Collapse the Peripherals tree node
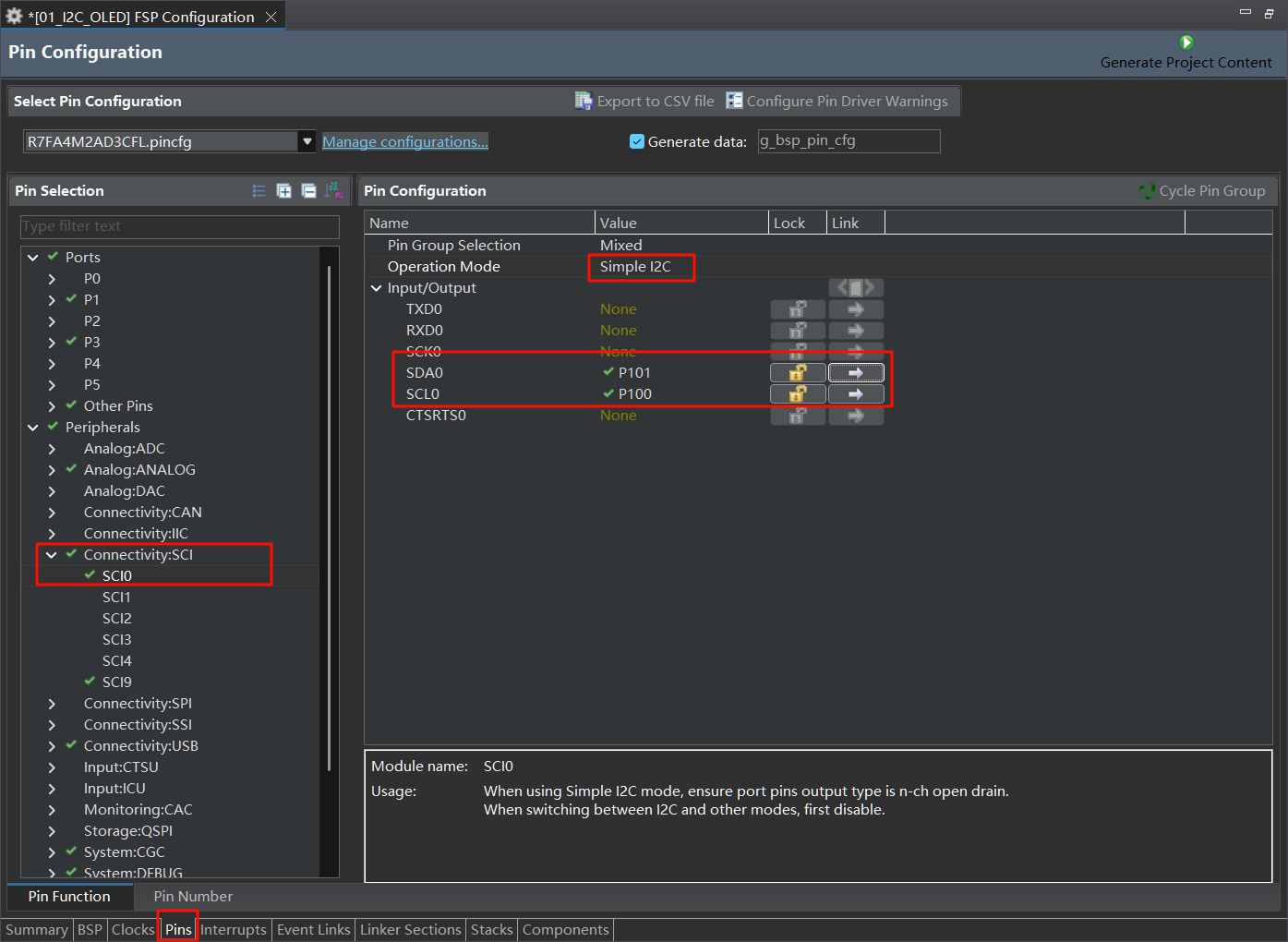The image size is (1288, 942). pyautogui.click(x=33, y=428)
